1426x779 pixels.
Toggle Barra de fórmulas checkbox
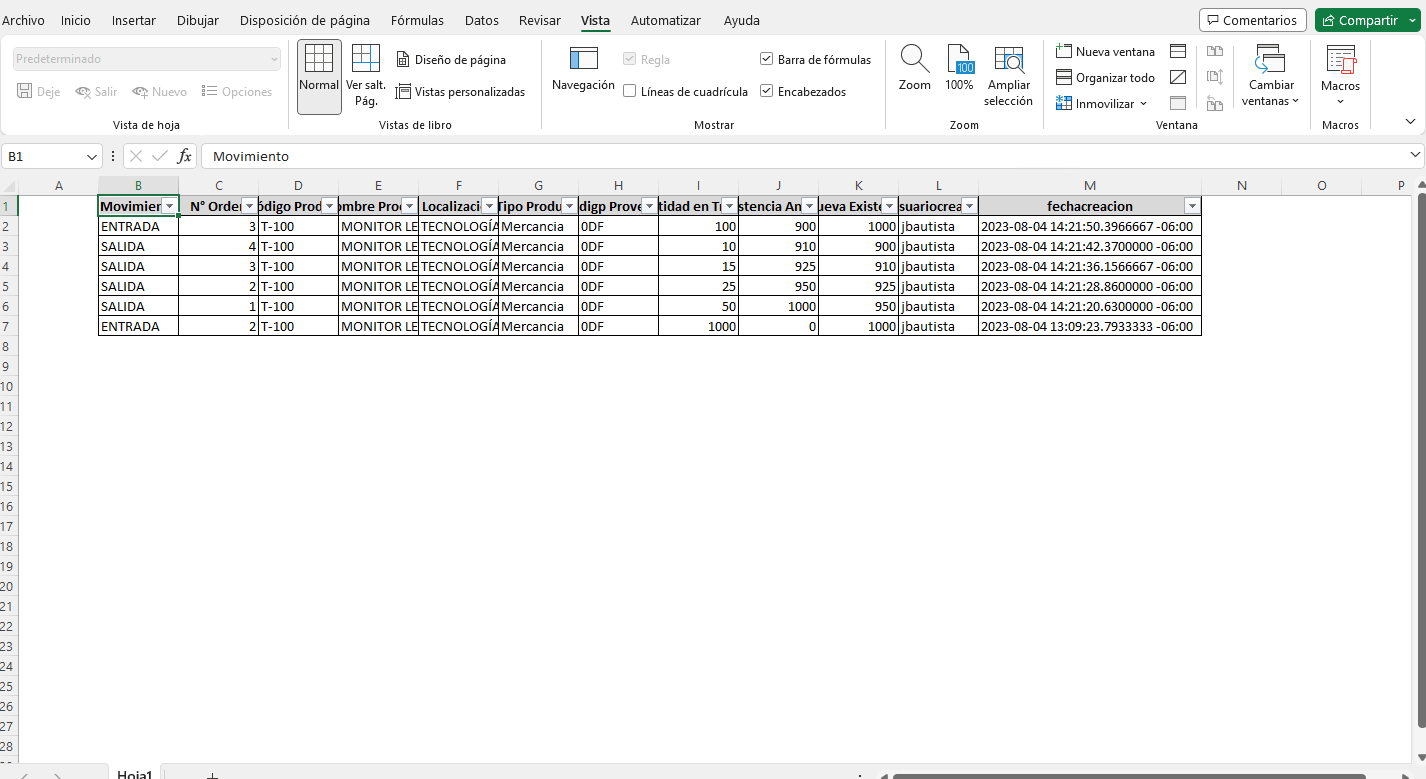click(x=766, y=59)
